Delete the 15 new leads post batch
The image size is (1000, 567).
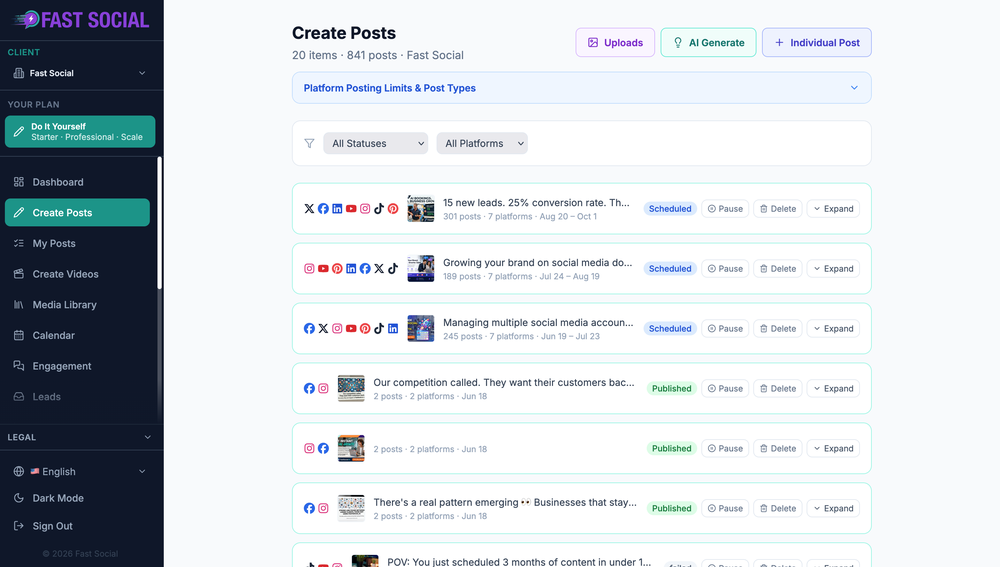tap(778, 209)
